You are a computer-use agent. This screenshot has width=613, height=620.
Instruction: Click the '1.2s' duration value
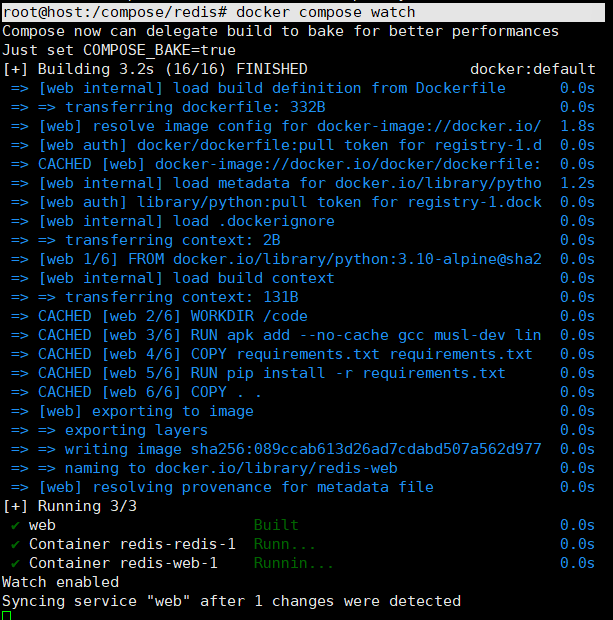577,183
